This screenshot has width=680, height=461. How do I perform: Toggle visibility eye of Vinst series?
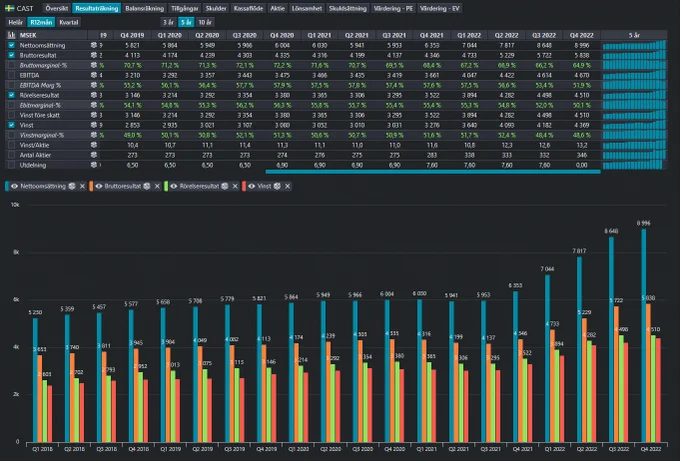pos(252,186)
